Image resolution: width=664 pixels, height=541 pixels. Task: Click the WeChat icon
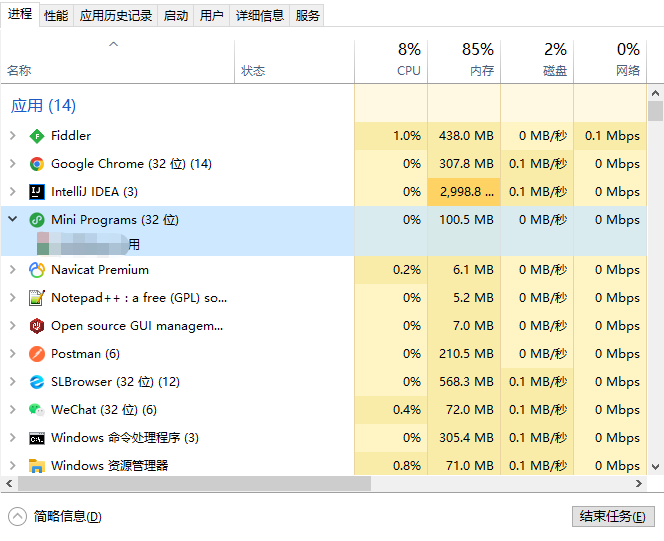coord(37,410)
